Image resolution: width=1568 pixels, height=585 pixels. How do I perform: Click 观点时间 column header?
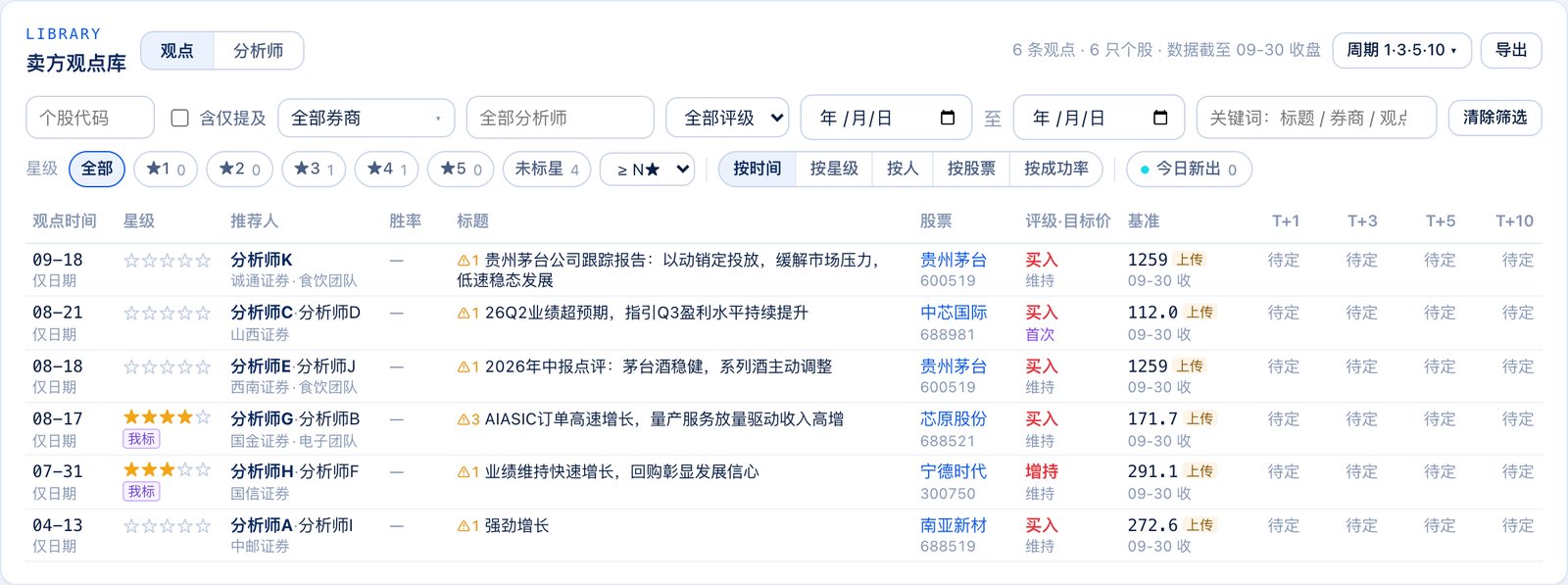(x=65, y=221)
